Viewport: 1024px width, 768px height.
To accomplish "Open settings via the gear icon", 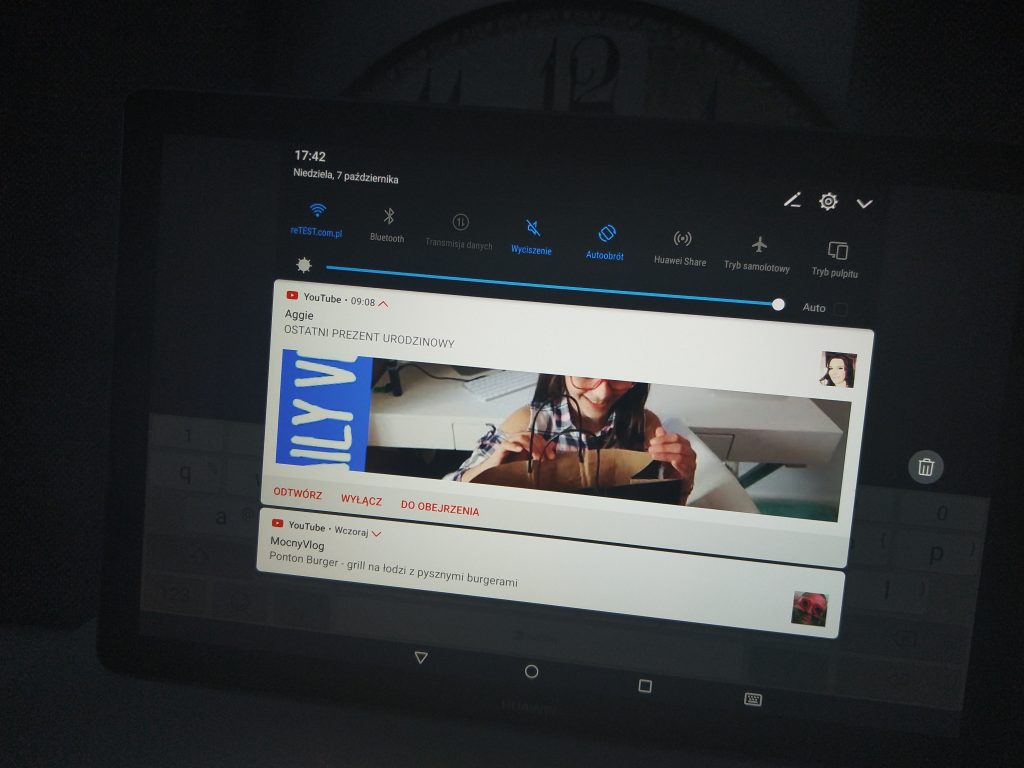I will coord(828,202).
